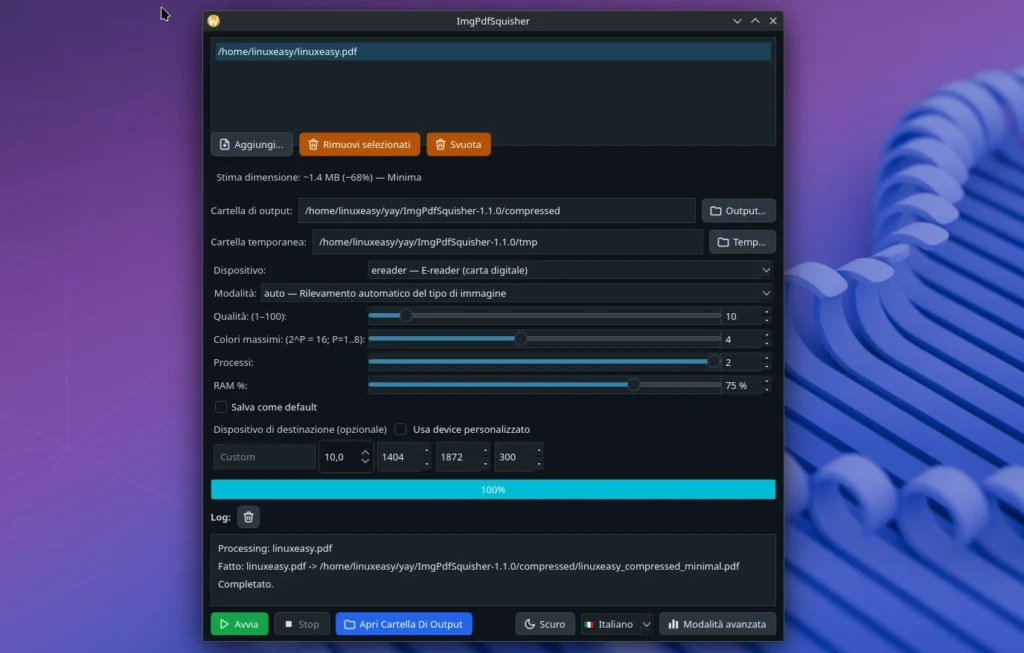1024x653 pixels.
Task: Click the Stop button
Action: 301,624
